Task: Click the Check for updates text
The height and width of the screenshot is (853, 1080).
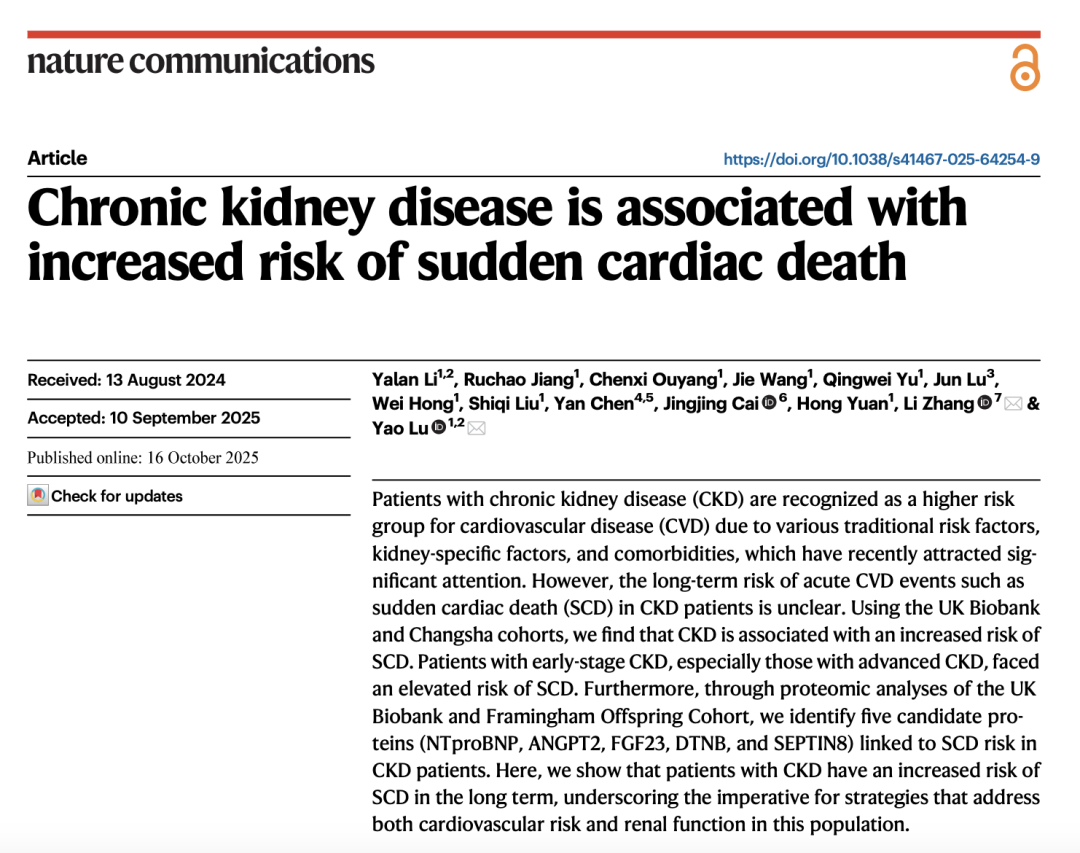Action: click(x=117, y=496)
